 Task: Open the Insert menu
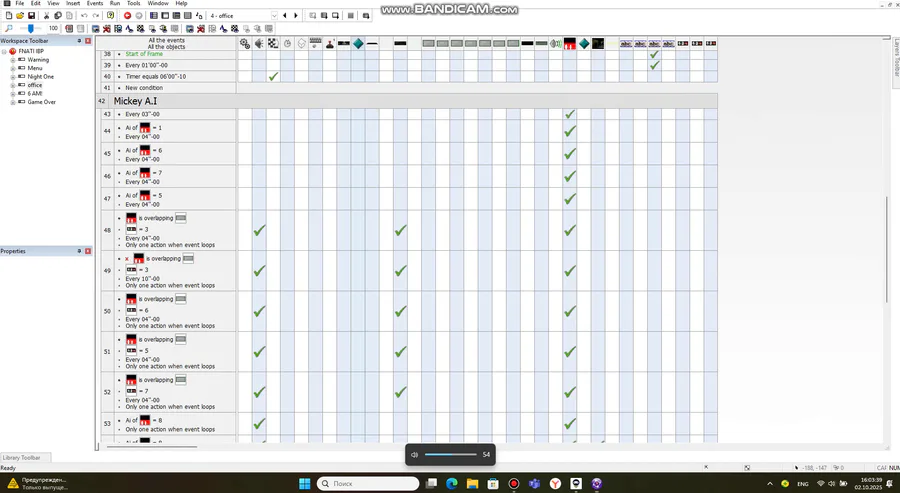coord(73,3)
